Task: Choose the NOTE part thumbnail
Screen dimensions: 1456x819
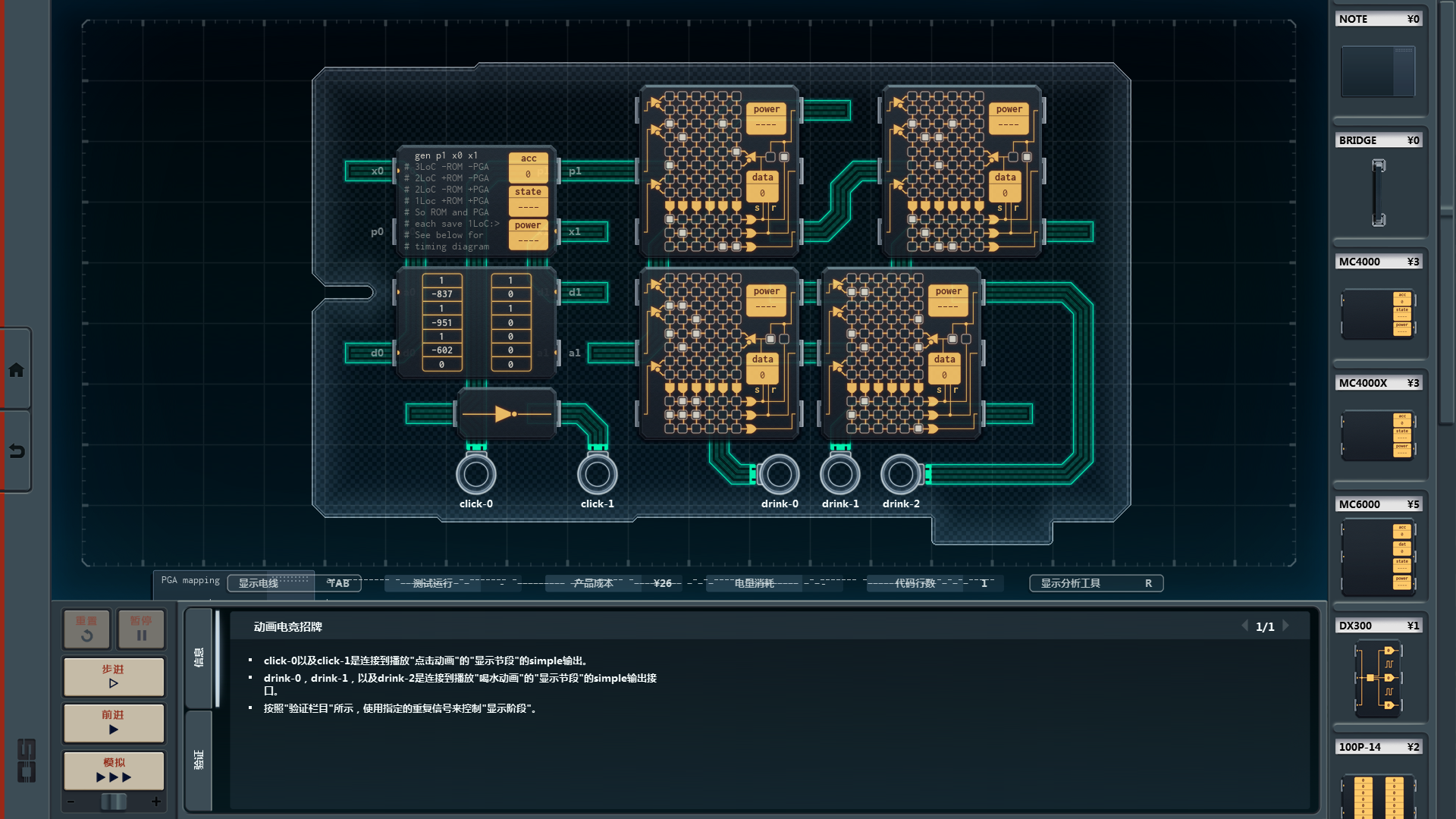Action: [x=1378, y=71]
